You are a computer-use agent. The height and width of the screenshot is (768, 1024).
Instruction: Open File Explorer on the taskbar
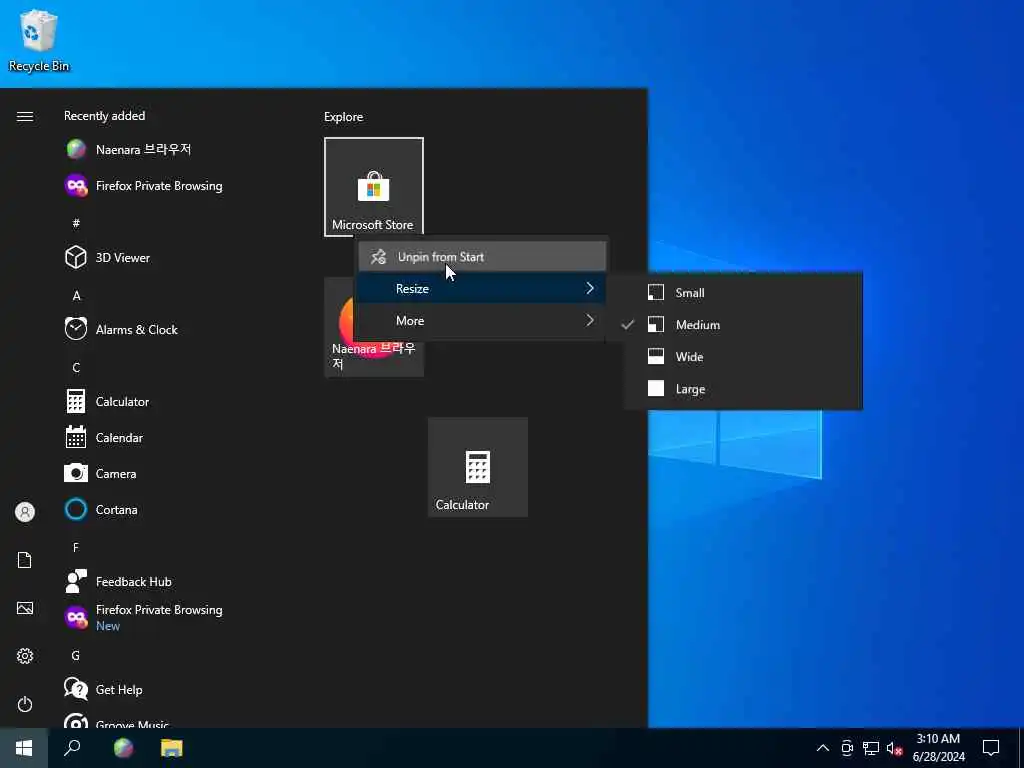172,748
